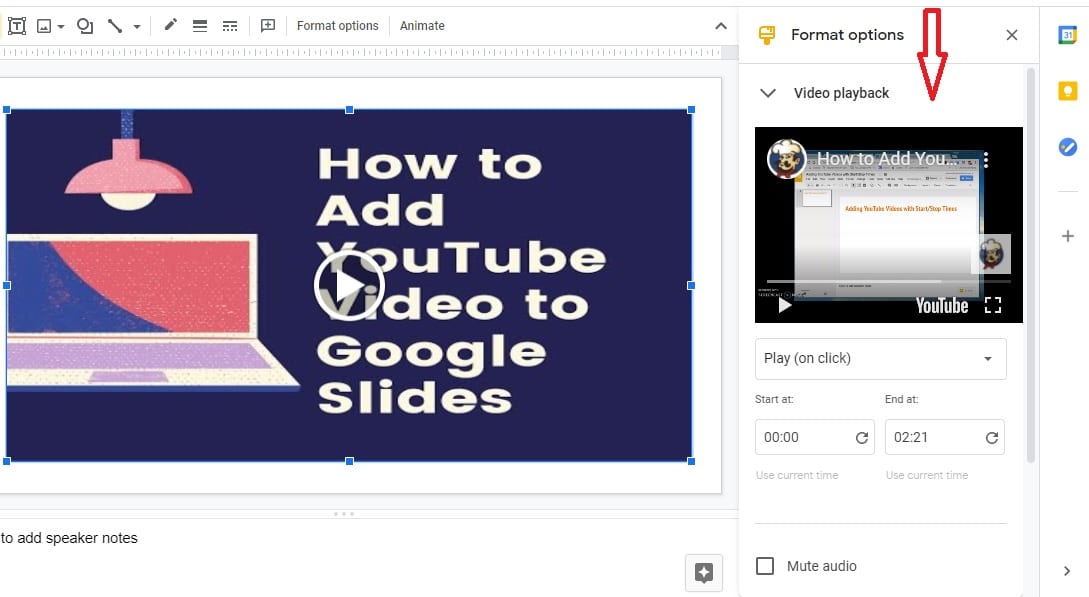1089x597 pixels.
Task: Click the Animate toolbar button
Action: (x=422, y=26)
